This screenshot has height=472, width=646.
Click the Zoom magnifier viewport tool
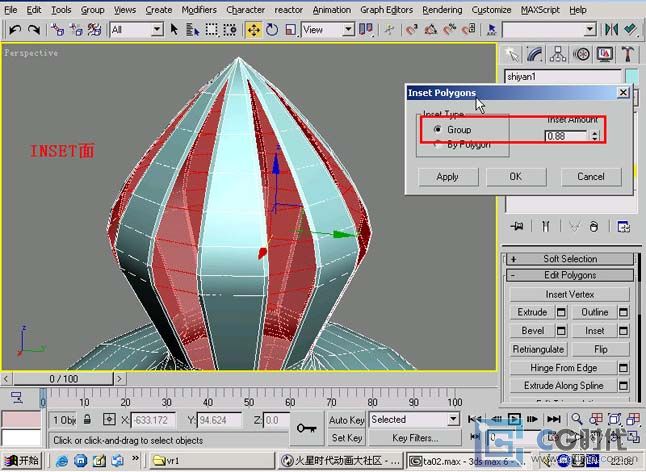[x=577, y=419]
